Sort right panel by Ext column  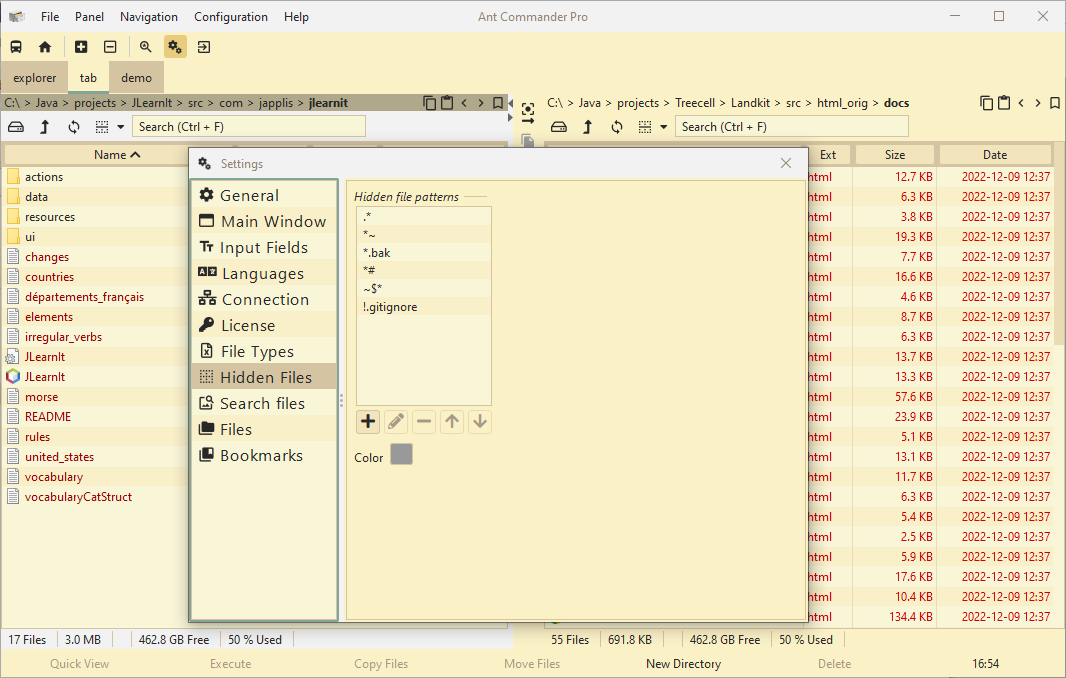coord(827,155)
